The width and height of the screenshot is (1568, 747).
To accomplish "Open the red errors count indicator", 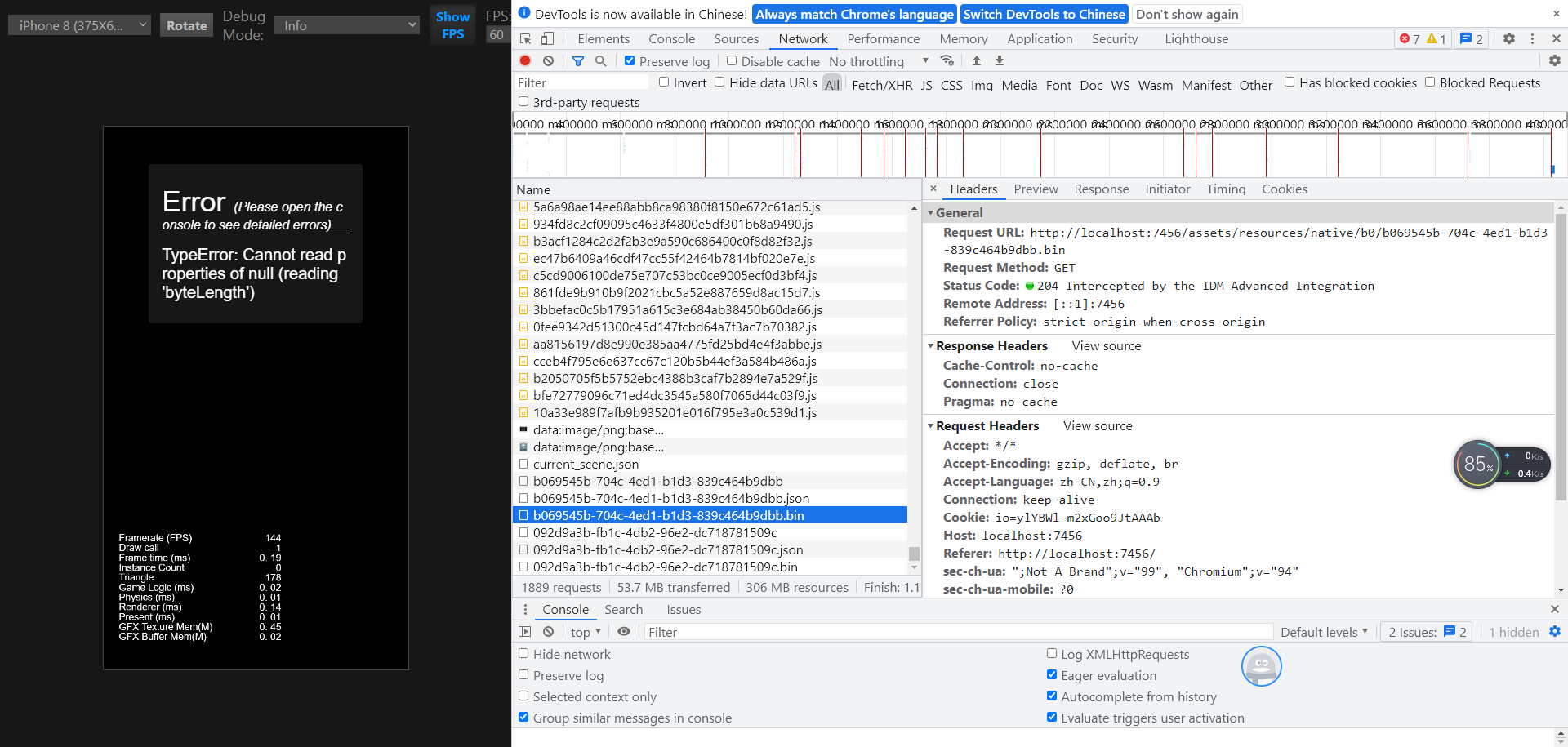I will click(x=1410, y=38).
